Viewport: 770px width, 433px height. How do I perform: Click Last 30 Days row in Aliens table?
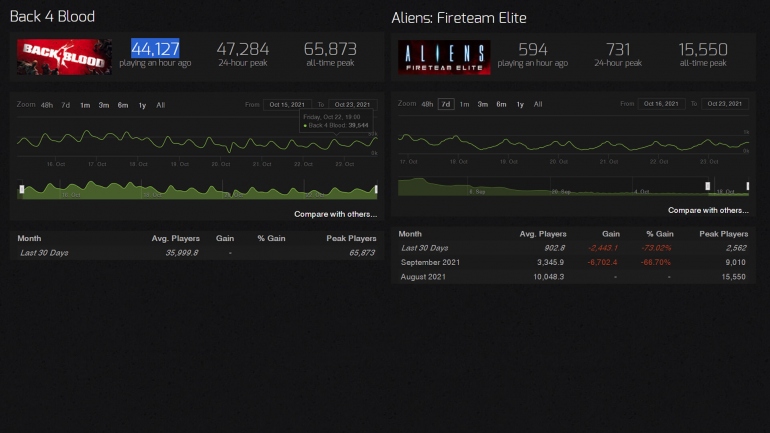coord(574,248)
